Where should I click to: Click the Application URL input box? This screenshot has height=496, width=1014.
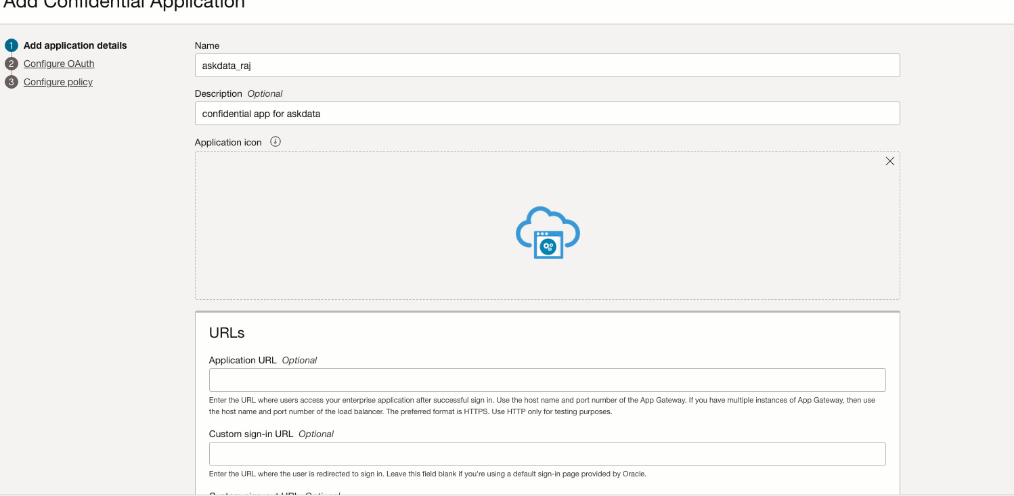click(x=547, y=380)
